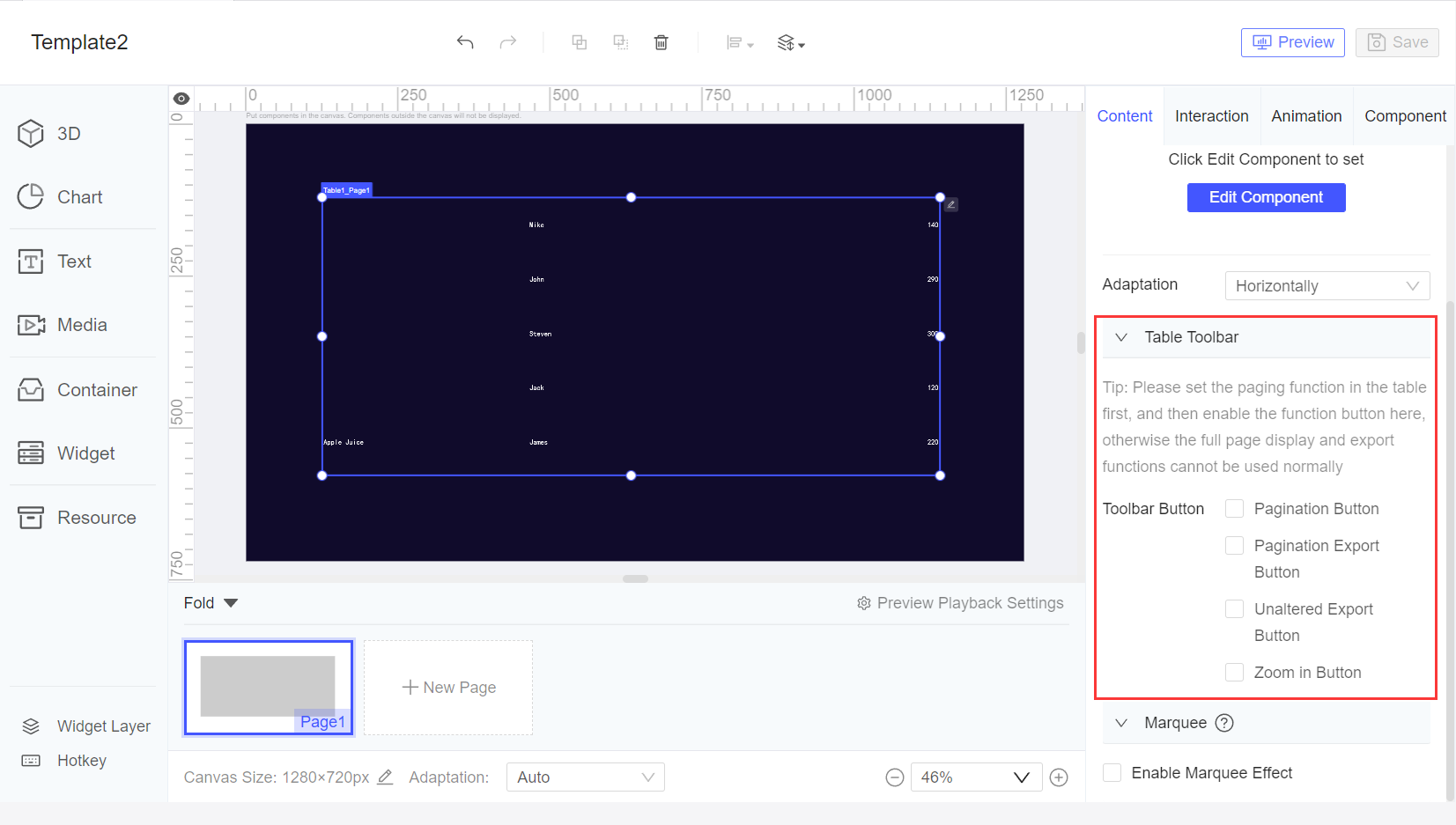This screenshot has height=825, width=1456.
Task: Open the Adaptation dropdown showing Horizontally
Action: pyautogui.click(x=1327, y=285)
